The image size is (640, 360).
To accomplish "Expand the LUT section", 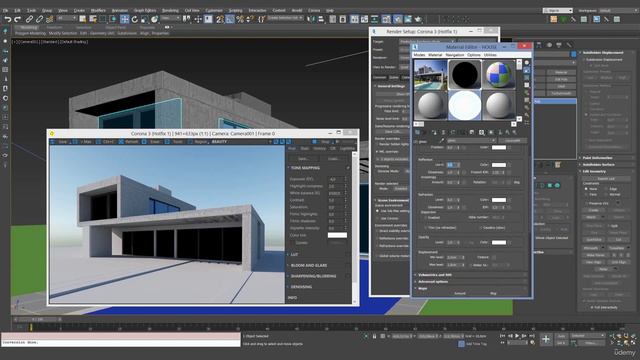I will pyautogui.click(x=294, y=254).
